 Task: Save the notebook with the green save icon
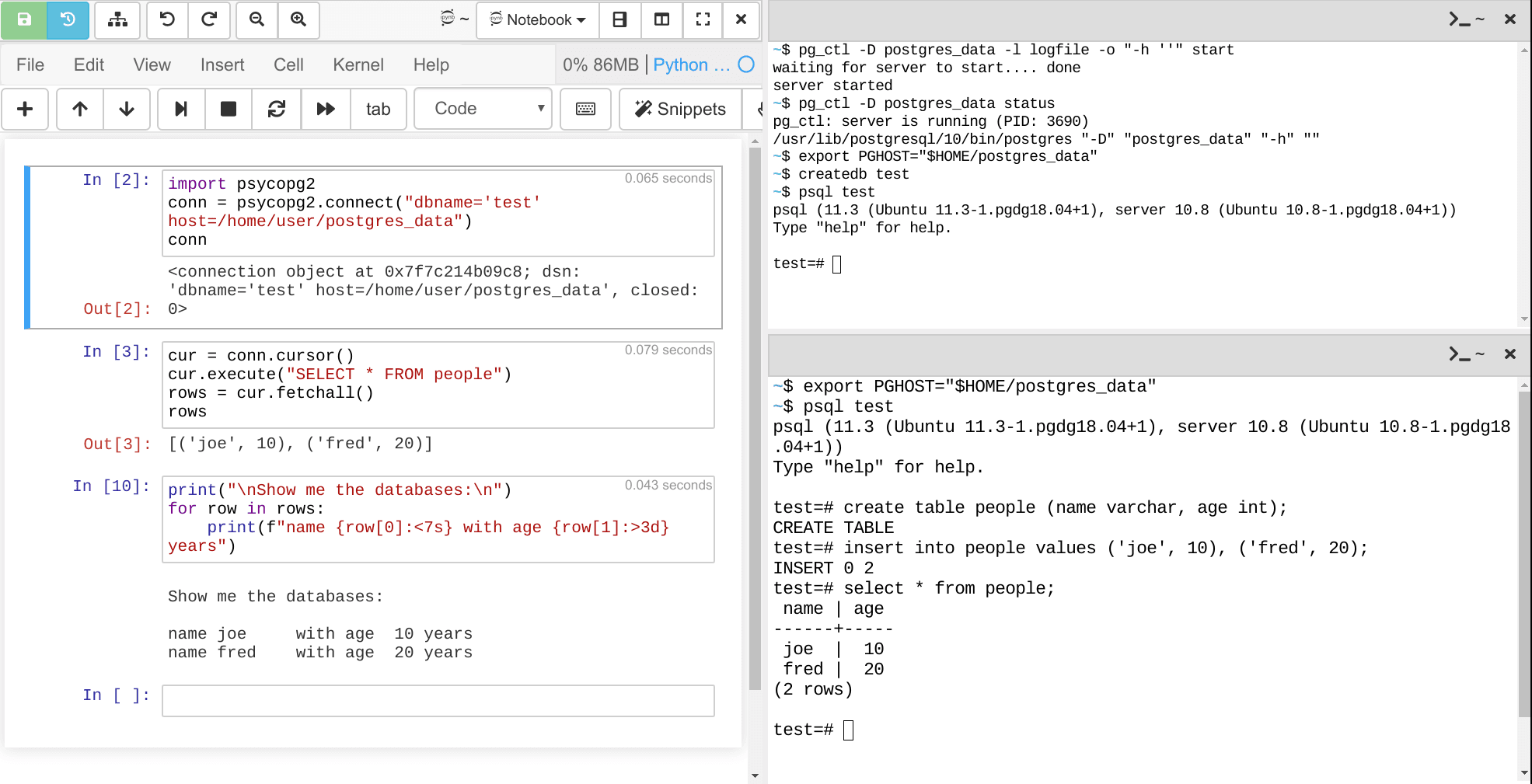pyautogui.click(x=23, y=21)
